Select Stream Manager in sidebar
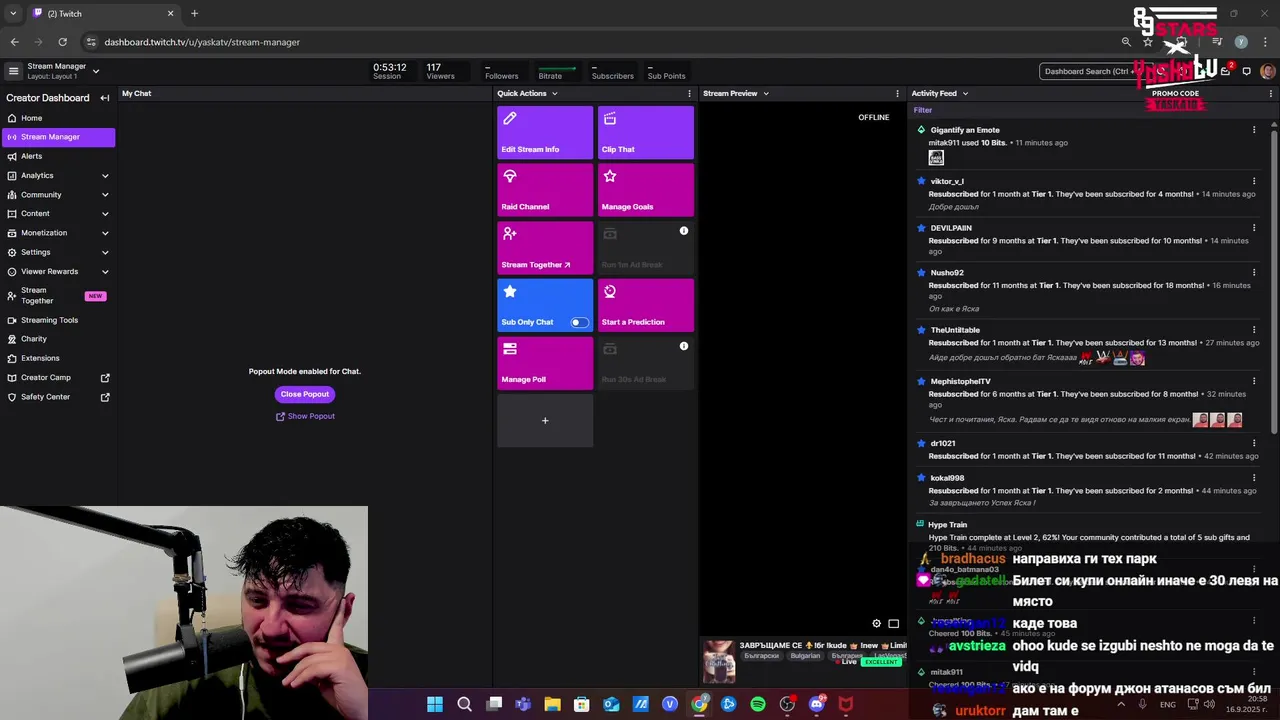 [58, 137]
